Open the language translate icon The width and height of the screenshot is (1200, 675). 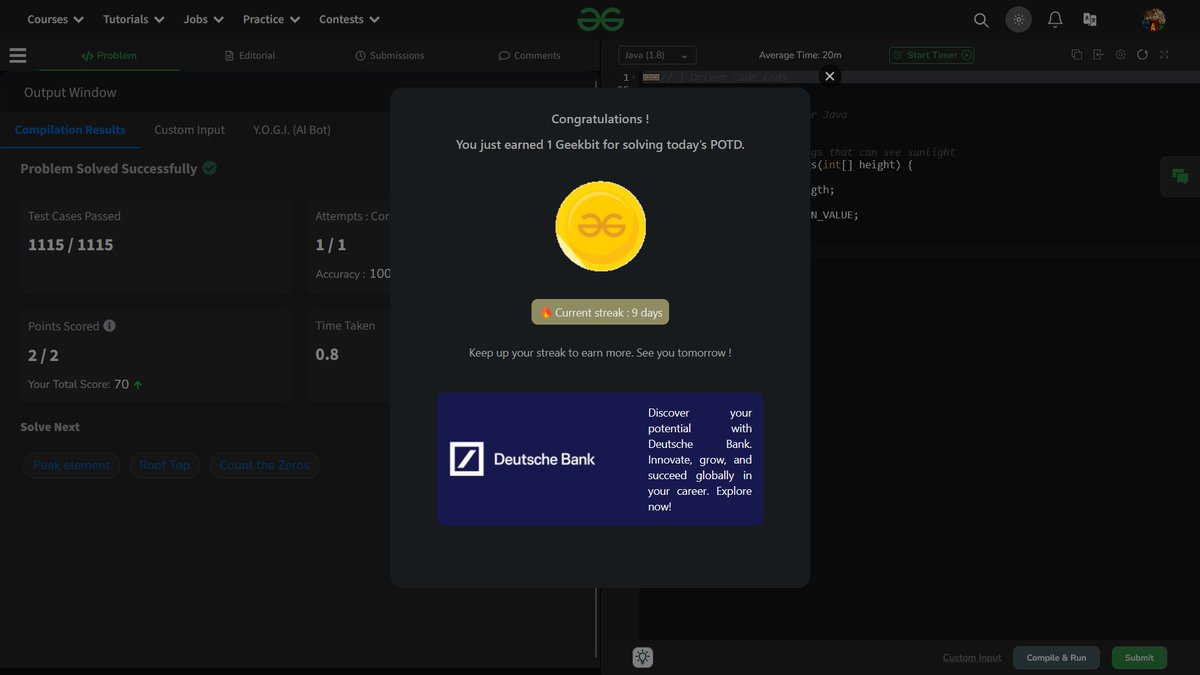point(1090,20)
